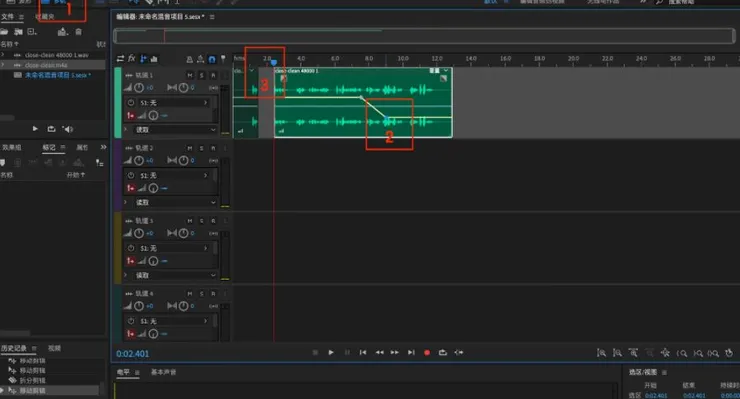Click the zoom in amplitude icon
This screenshot has width=740, height=399.
point(601,353)
